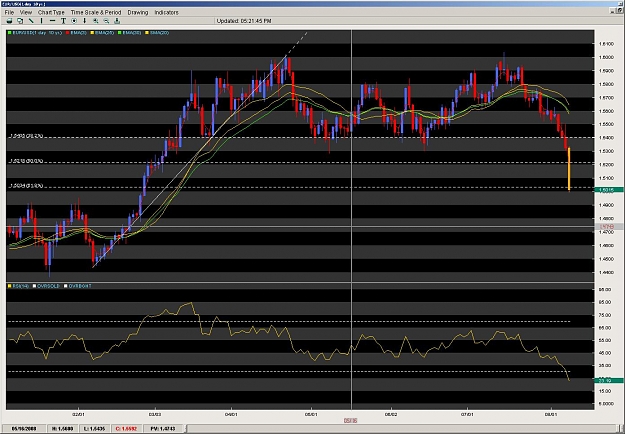Click the green RSI value tag on axis
Image resolution: width=625 pixels, height=434 pixels.
609,381
